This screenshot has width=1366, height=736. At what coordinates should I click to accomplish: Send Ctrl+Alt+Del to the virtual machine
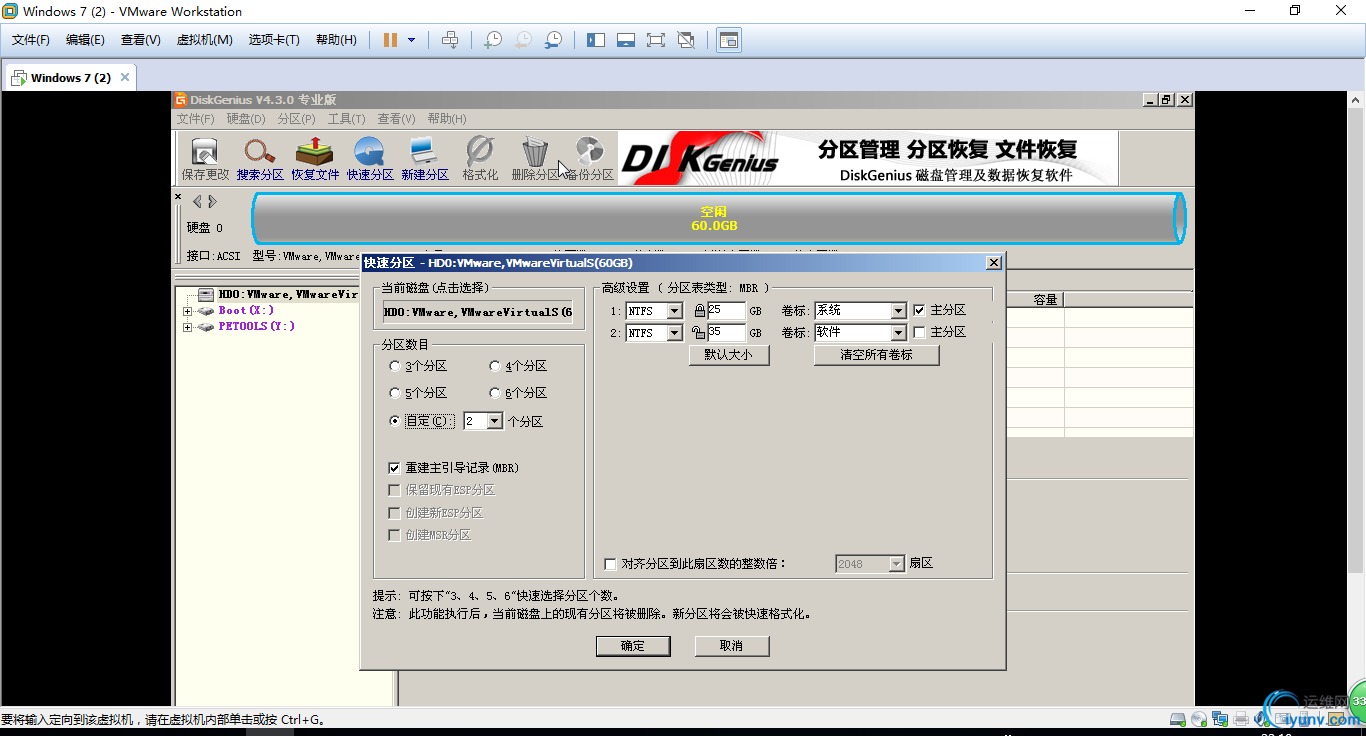[450, 40]
